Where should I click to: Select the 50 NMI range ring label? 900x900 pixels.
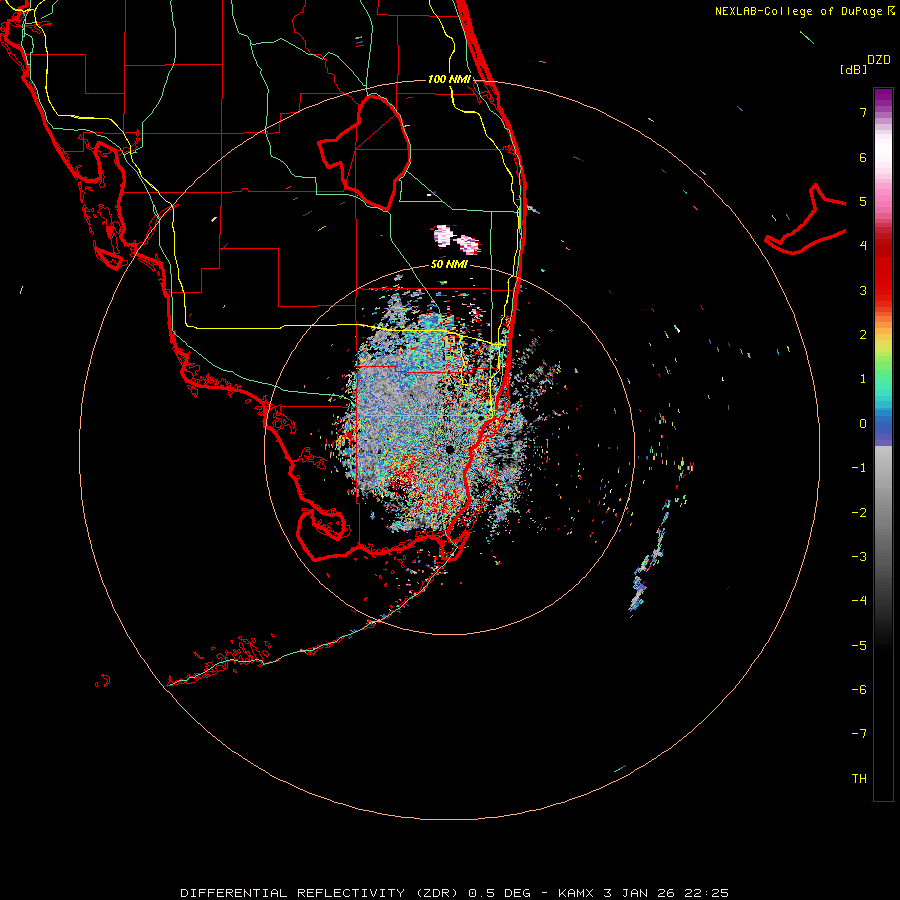449,265
